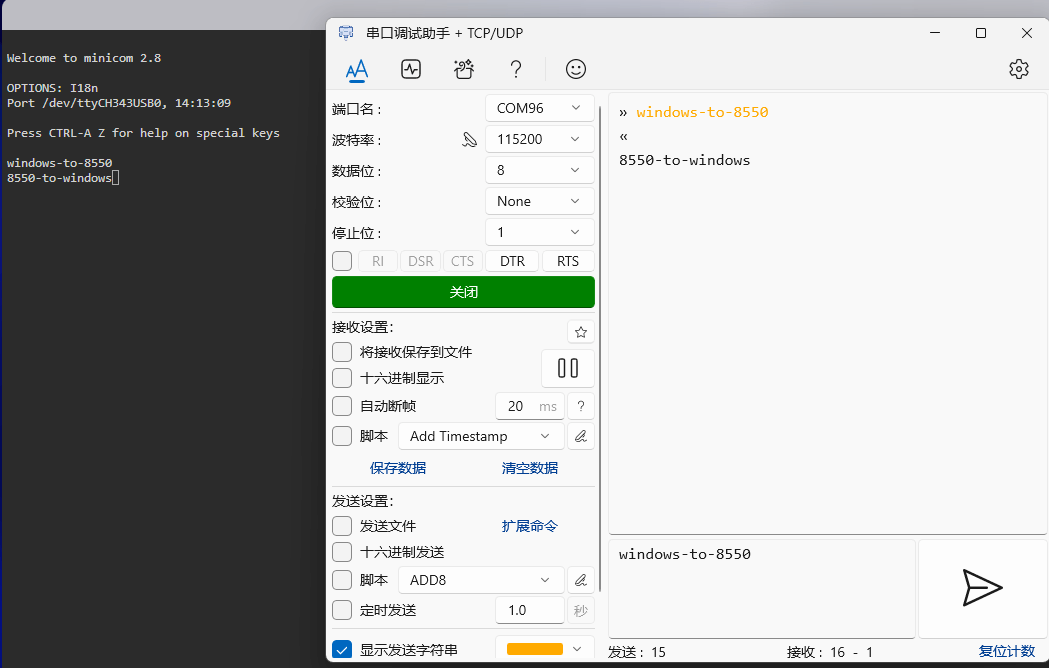
Task: Open settings gear icon
Action: (1019, 69)
